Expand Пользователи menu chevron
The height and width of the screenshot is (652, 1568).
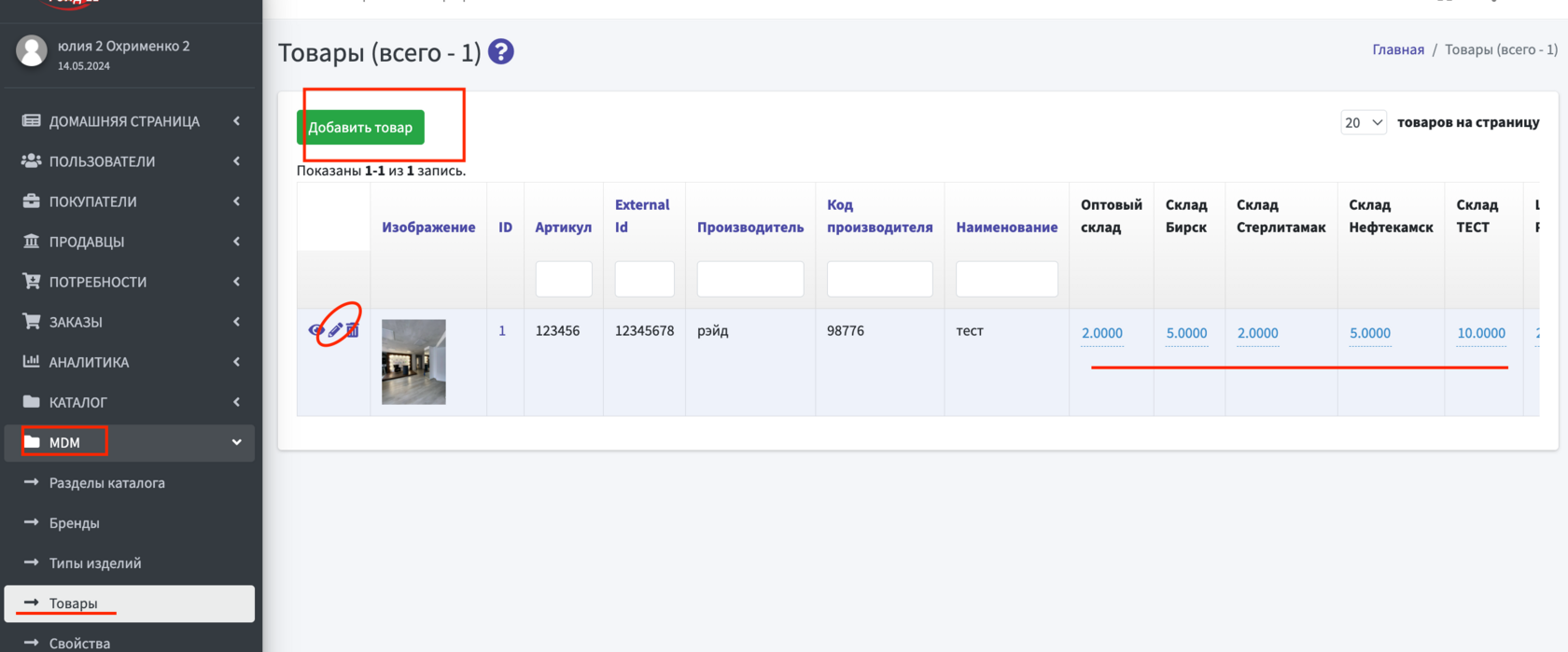(236, 161)
